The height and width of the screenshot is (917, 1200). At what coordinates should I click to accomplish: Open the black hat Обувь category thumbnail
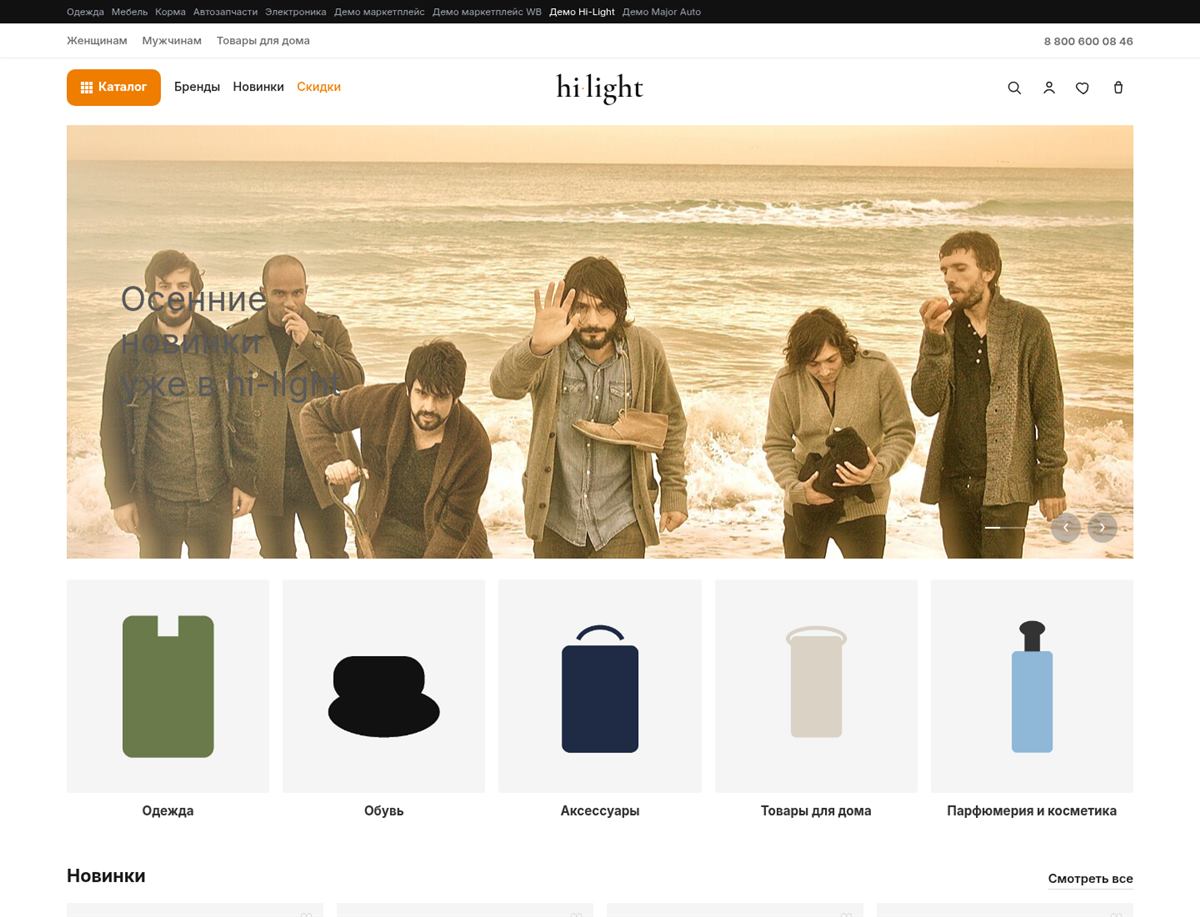(384, 686)
